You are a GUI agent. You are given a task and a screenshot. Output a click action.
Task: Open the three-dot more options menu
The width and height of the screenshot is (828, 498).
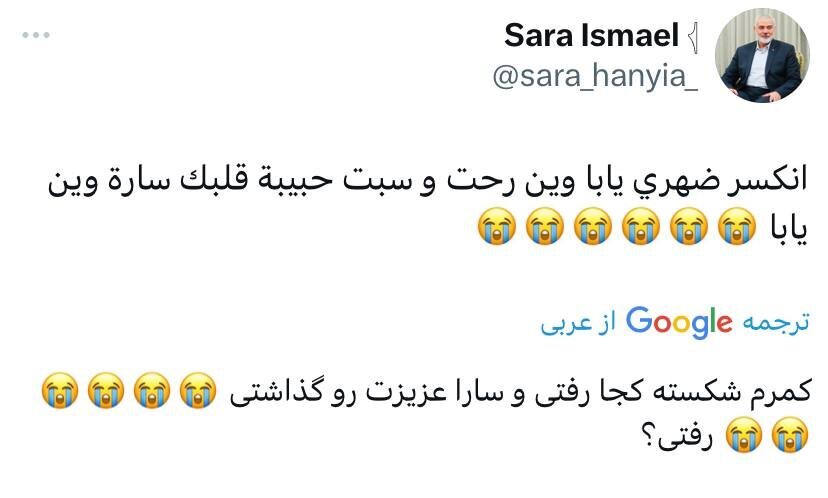[36, 36]
